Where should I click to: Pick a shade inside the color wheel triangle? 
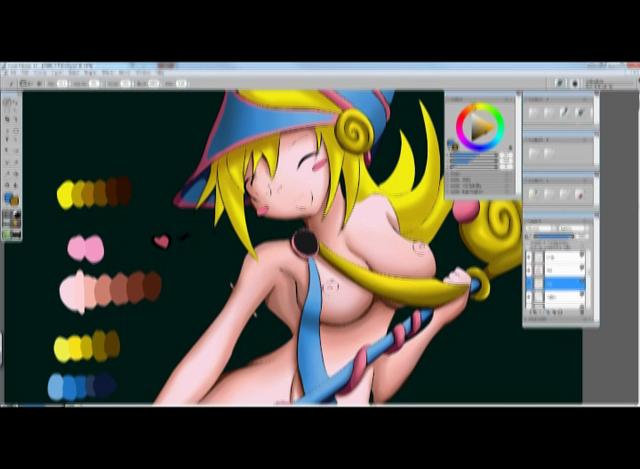click(482, 128)
